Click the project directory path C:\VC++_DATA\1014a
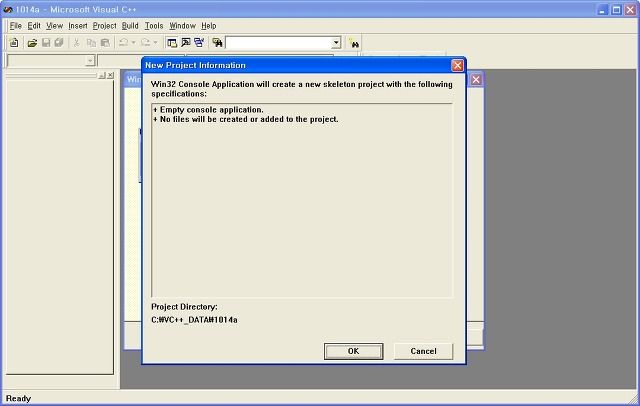The height and width of the screenshot is (406, 640). click(194, 320)
